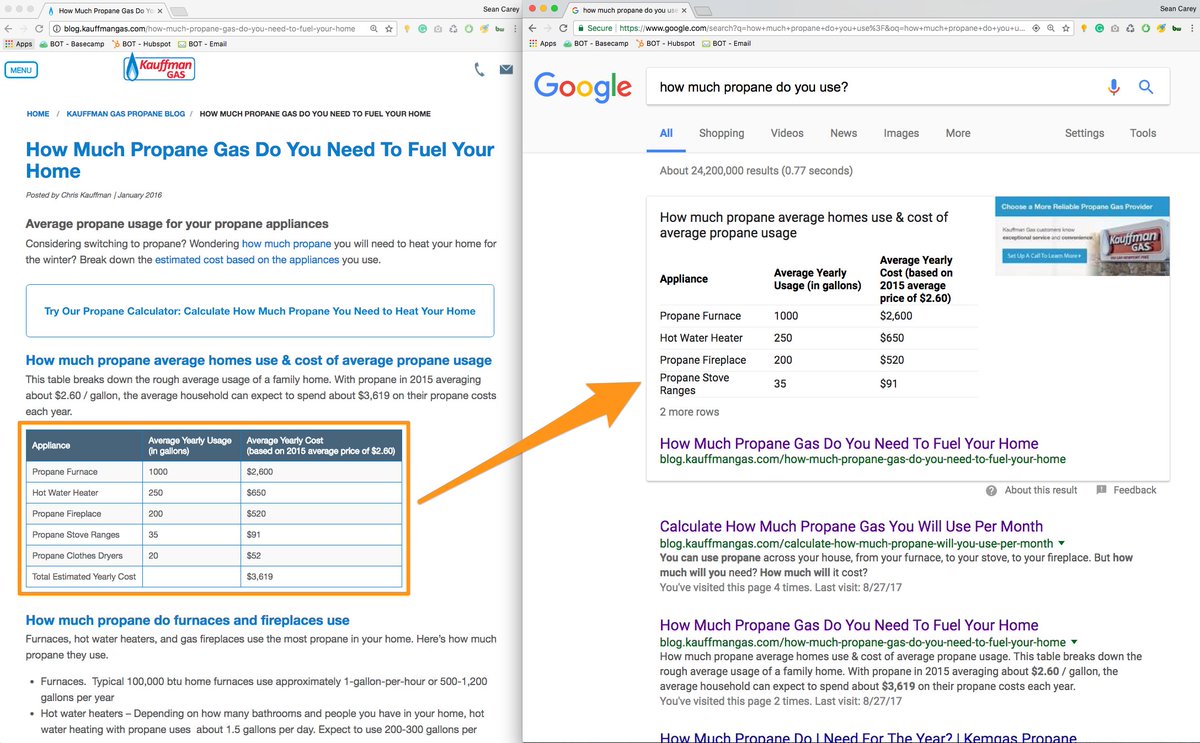
Task: Click camera extension icon in Kauffman window
Action: 438,29
